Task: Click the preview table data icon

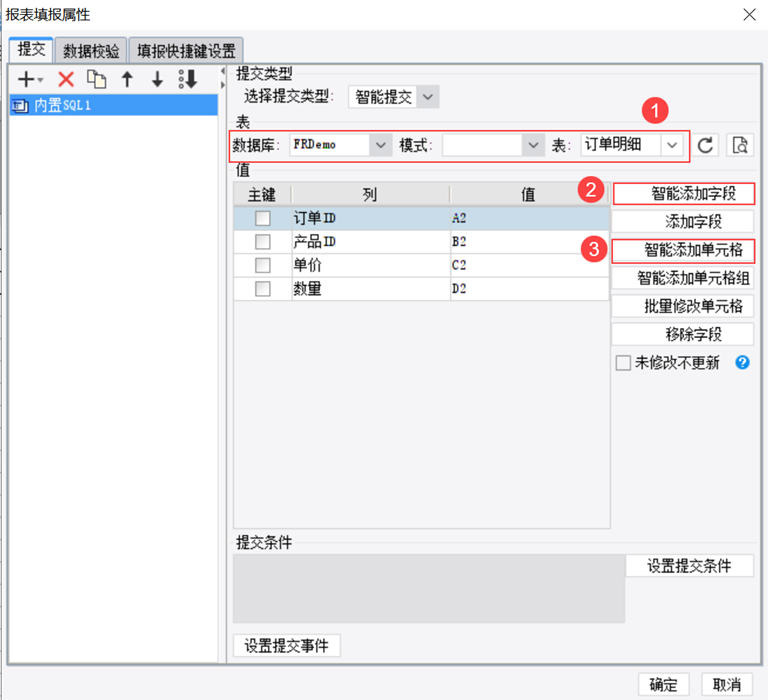Action: (740, 145)
